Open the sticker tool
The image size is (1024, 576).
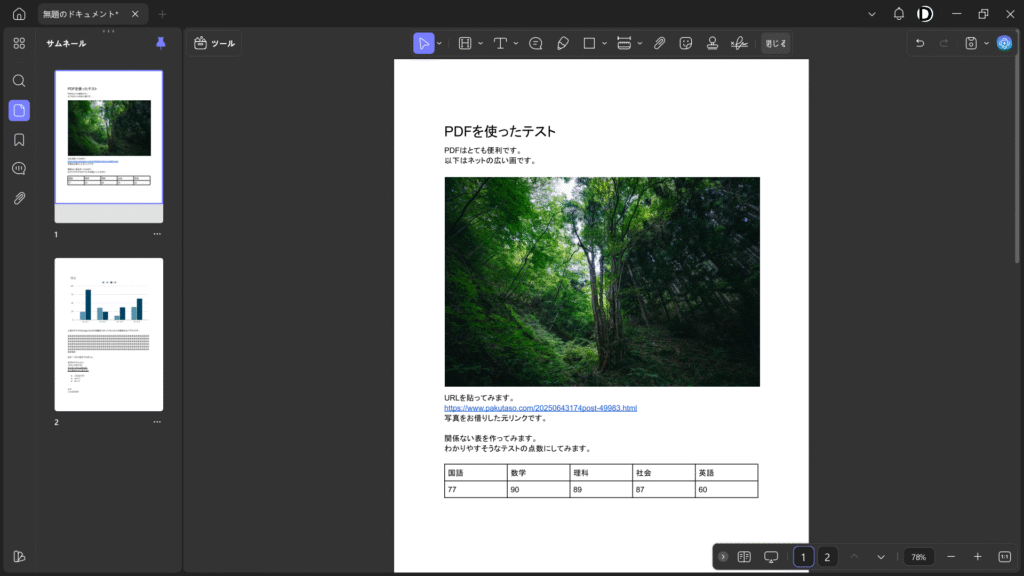pyautogui.click(x=686, y=43)
